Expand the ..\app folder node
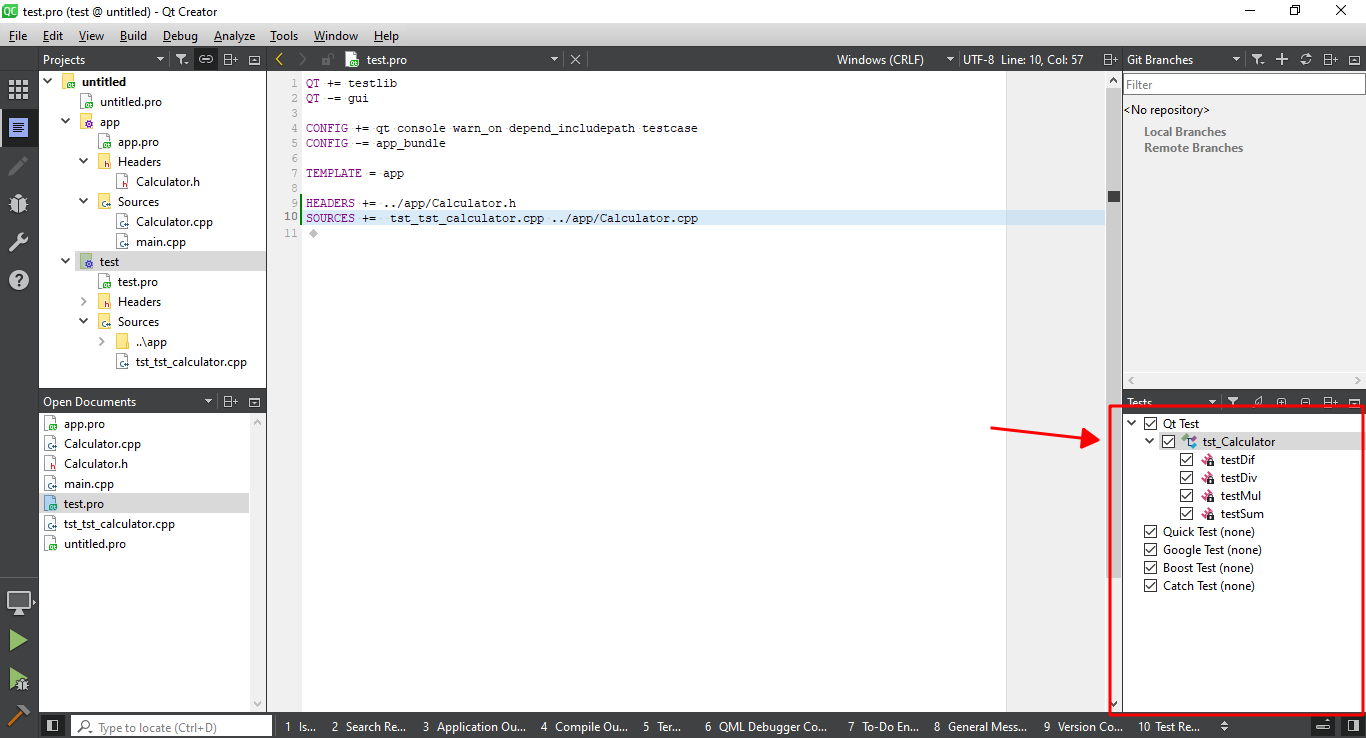 point(102,341)
